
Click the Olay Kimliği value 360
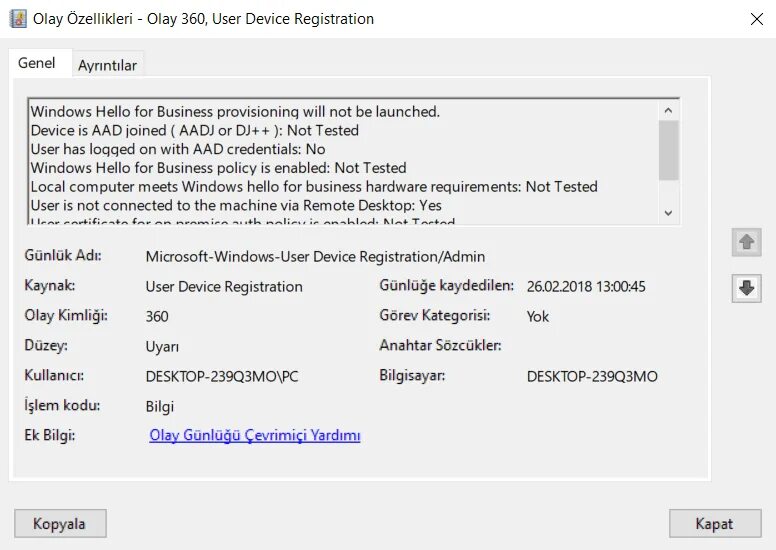coord(157,317)
